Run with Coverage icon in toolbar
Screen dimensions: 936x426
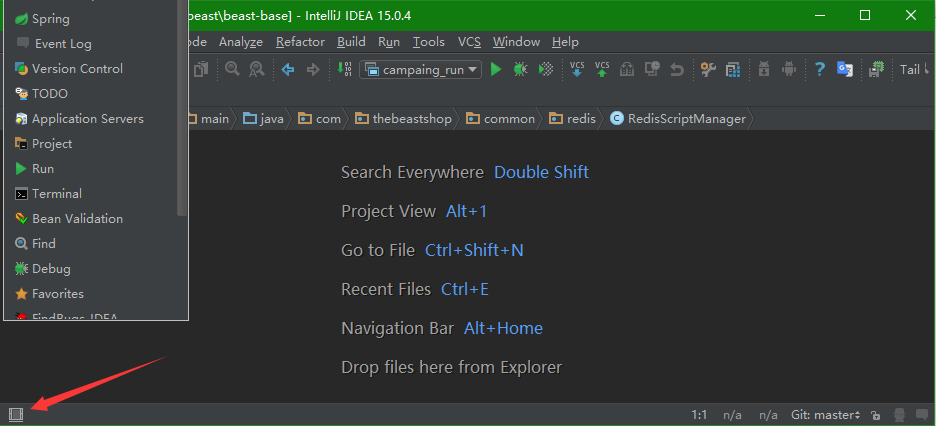click(x=546, y=69)
